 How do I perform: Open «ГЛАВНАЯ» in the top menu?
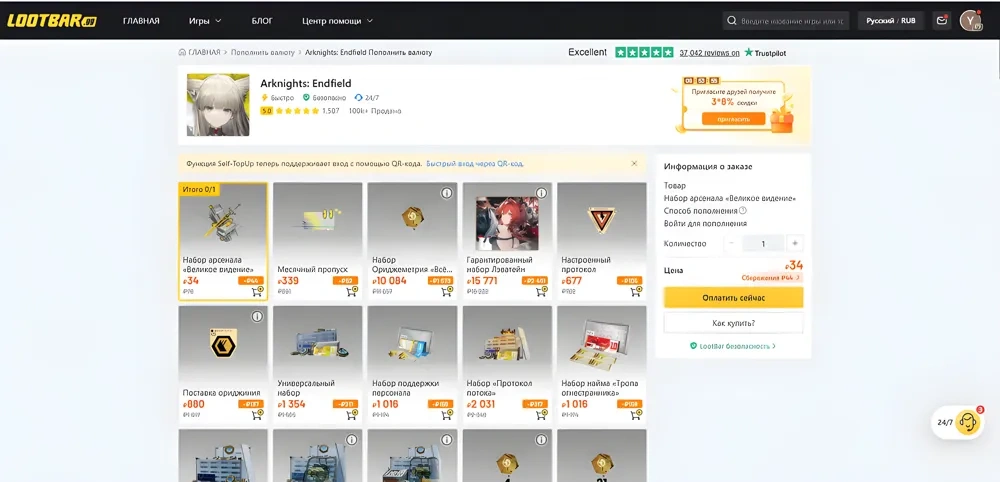coord(141,20)
